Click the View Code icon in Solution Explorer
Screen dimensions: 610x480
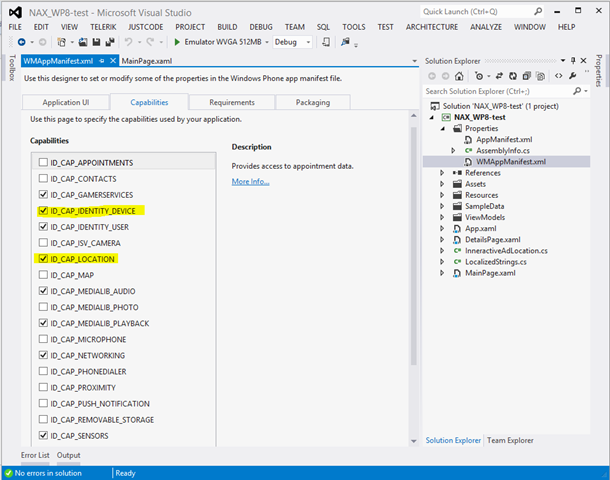pos(558,76)
